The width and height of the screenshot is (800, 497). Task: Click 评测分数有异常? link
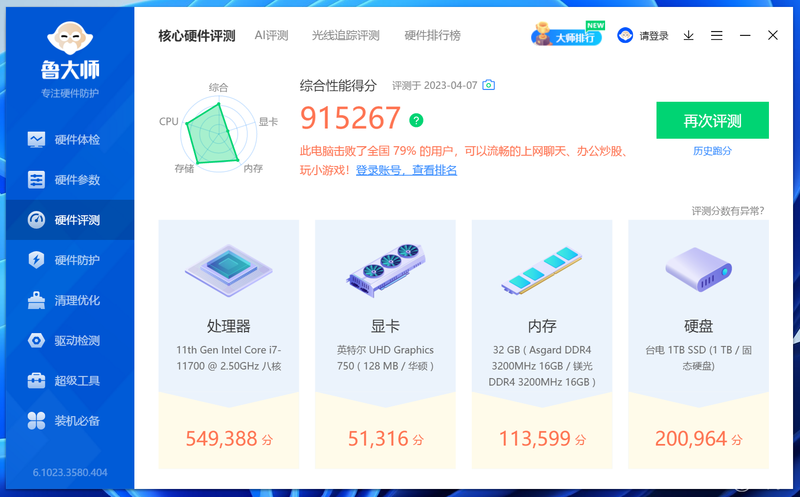coord(728,211)
